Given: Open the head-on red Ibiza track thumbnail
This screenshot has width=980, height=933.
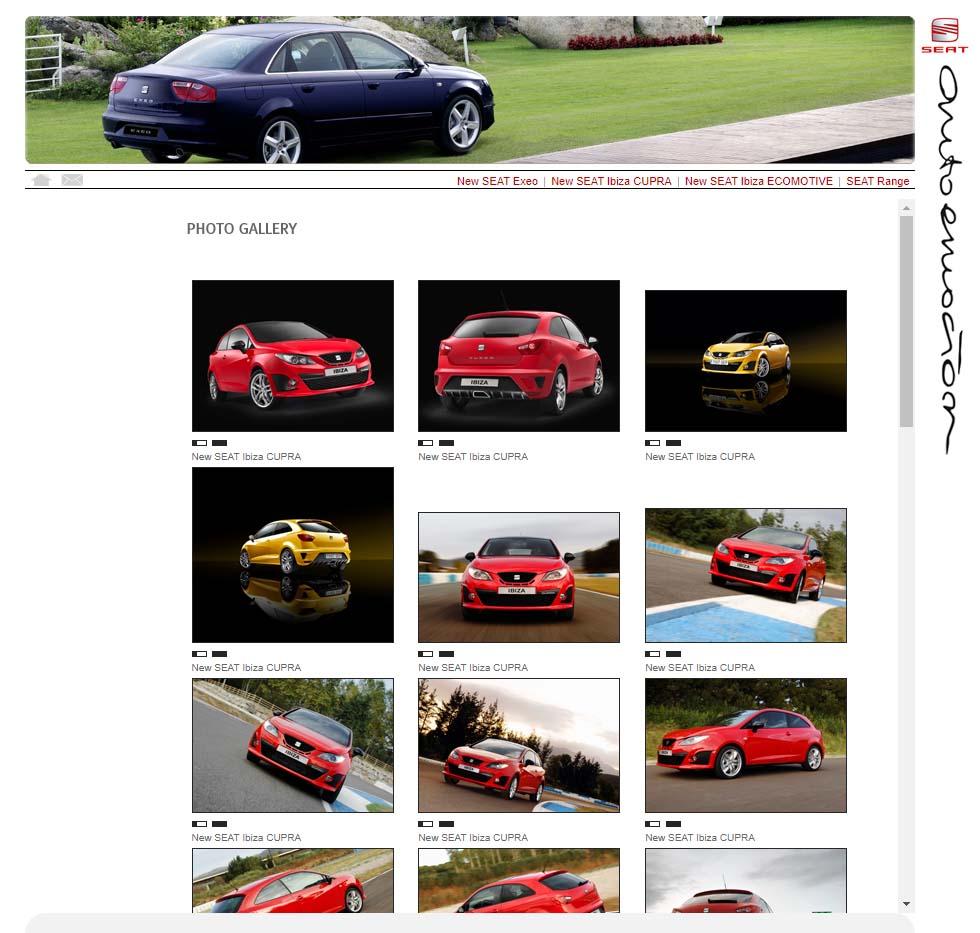Looking at the screenshot, I should 519,577.
